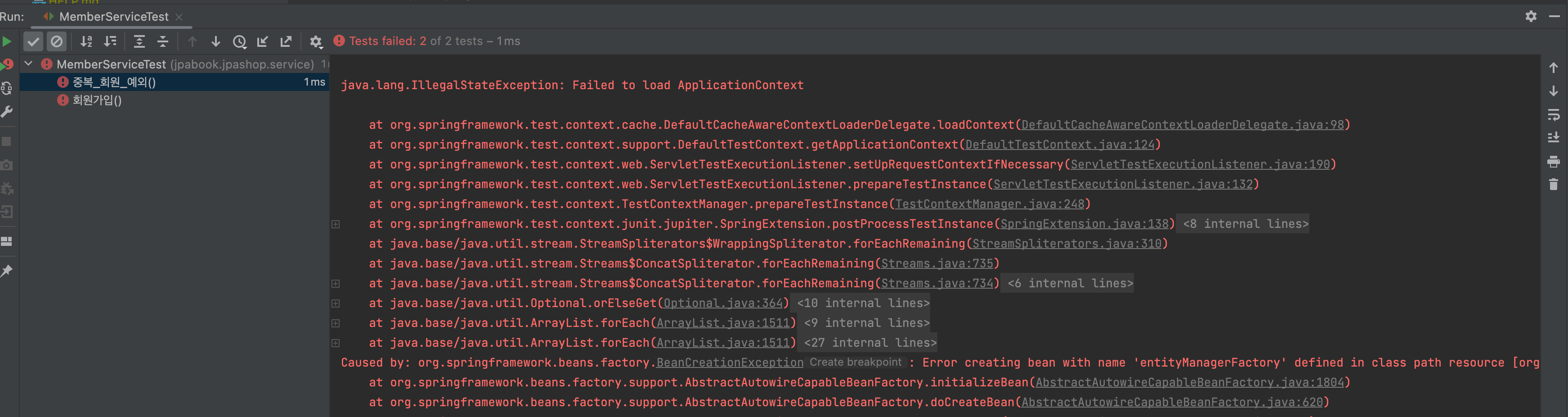Open SpringExtension.java:138 link
Viewport: 1568px width, 417px height.
coord(1085,224)
